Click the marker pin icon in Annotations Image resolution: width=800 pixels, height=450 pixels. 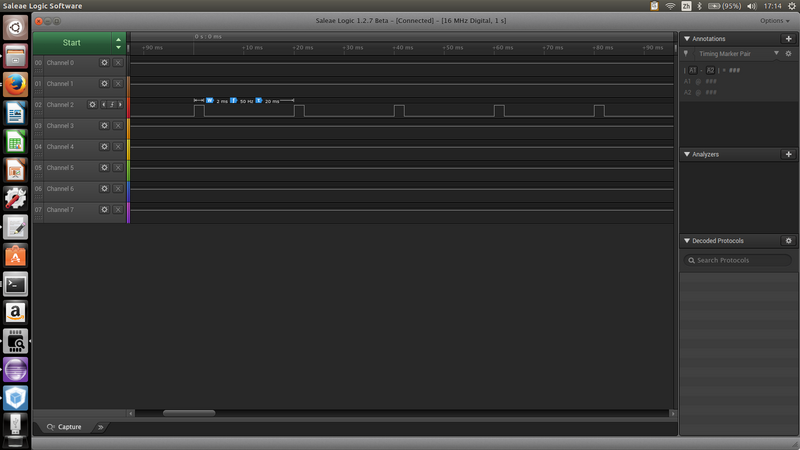pos(686,54)
